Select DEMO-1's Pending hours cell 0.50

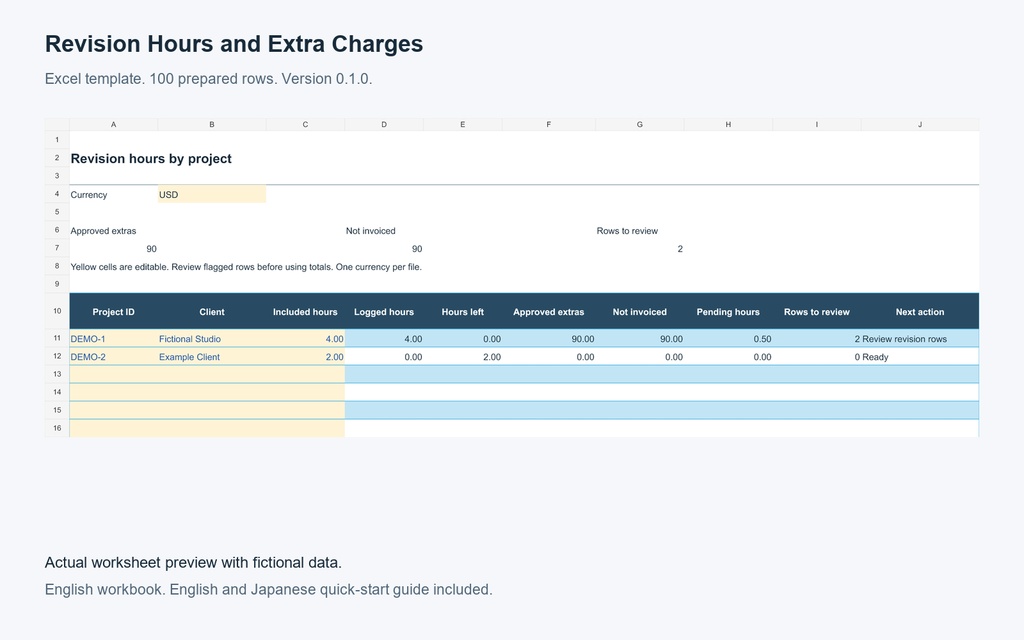click(728, 338)
